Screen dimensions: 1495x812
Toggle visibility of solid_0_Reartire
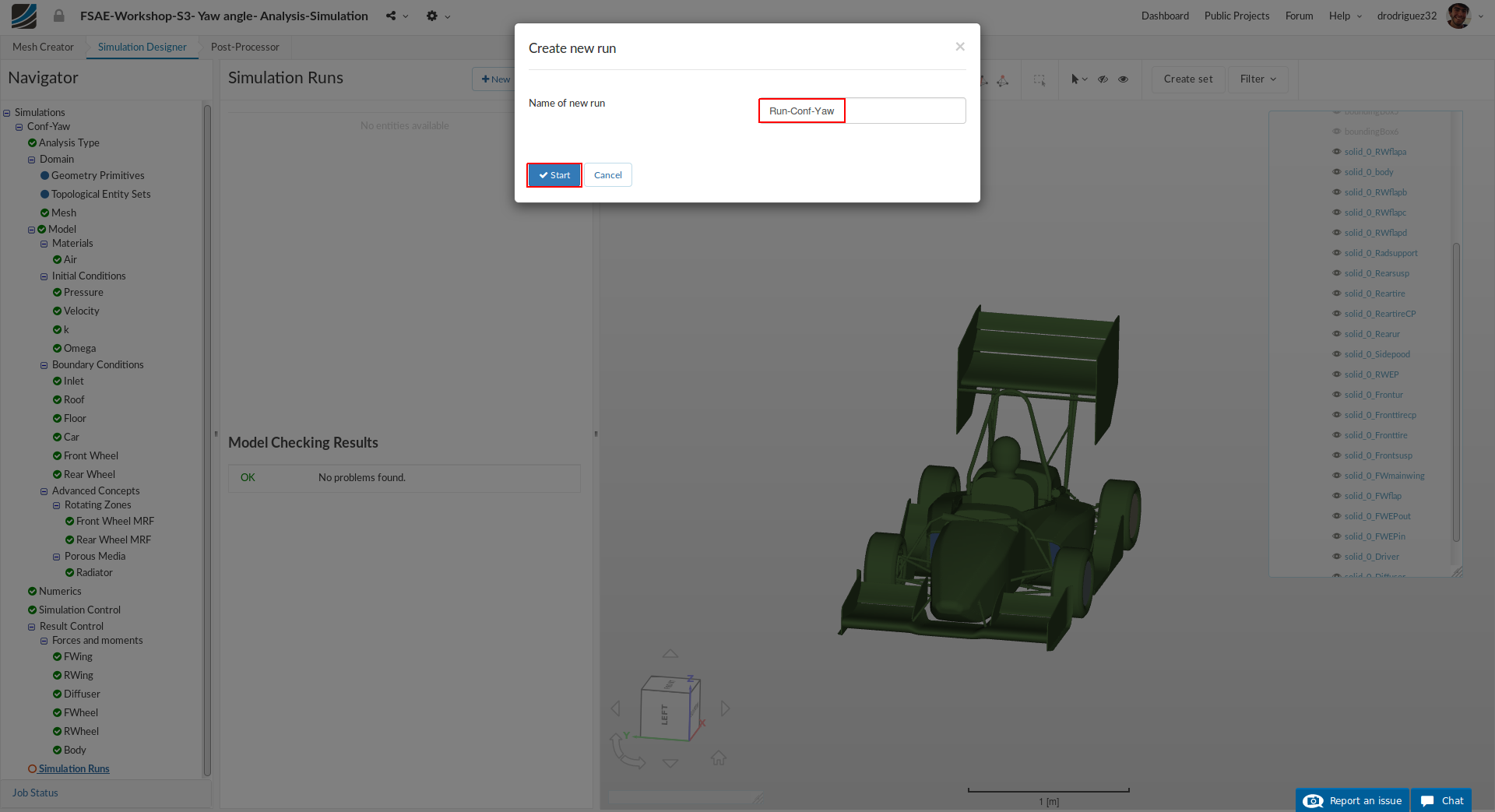tap(1337, 294)
